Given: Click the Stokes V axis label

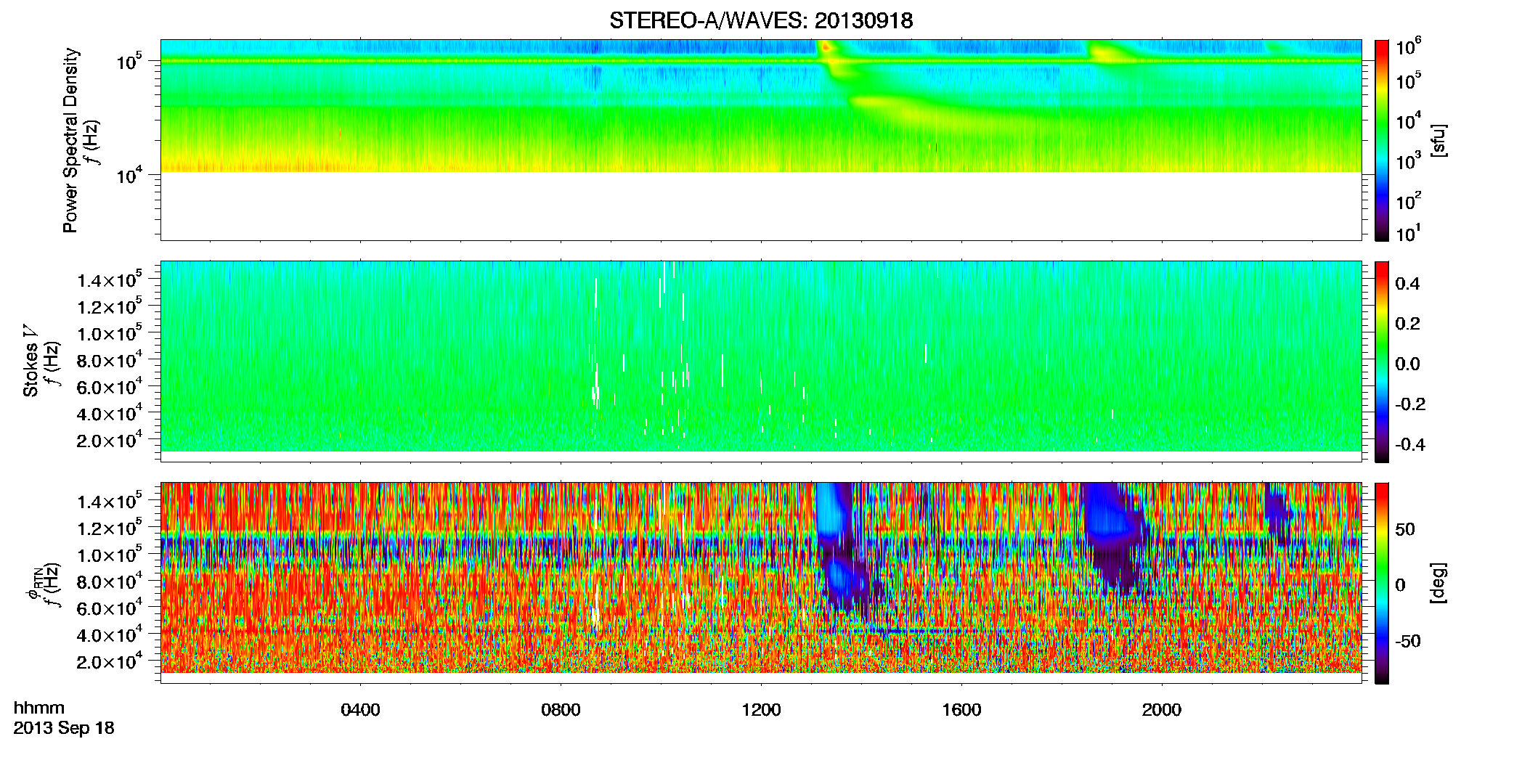Looking at the screenshot, I should [30, 362].
